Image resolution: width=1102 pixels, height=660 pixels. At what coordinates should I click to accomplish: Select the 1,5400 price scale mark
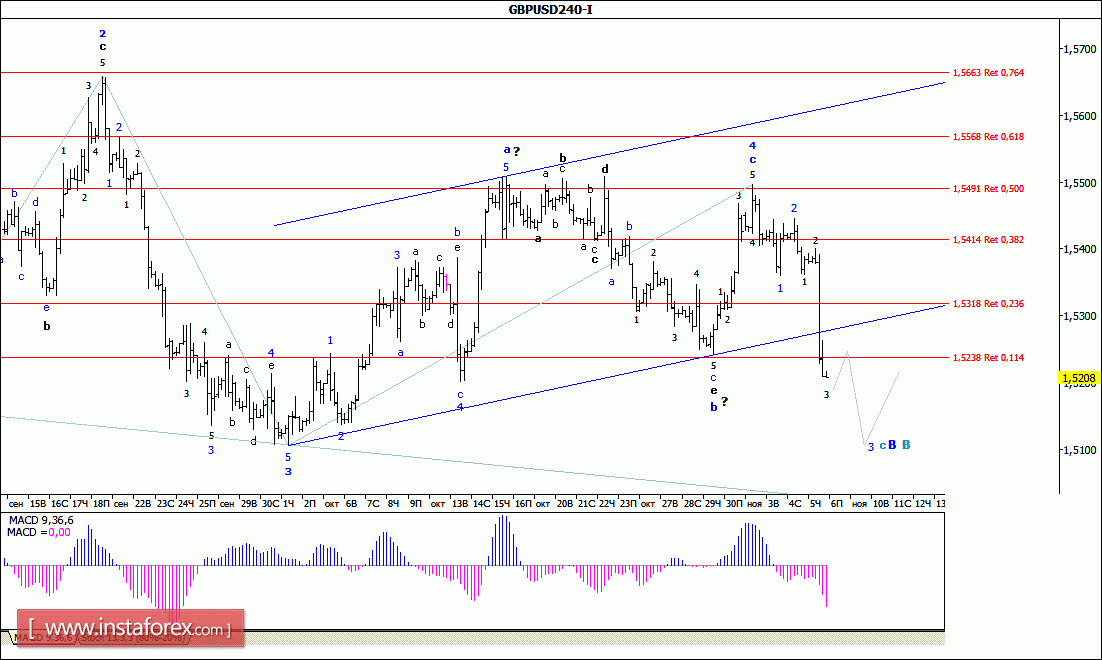pos(1079,249)
